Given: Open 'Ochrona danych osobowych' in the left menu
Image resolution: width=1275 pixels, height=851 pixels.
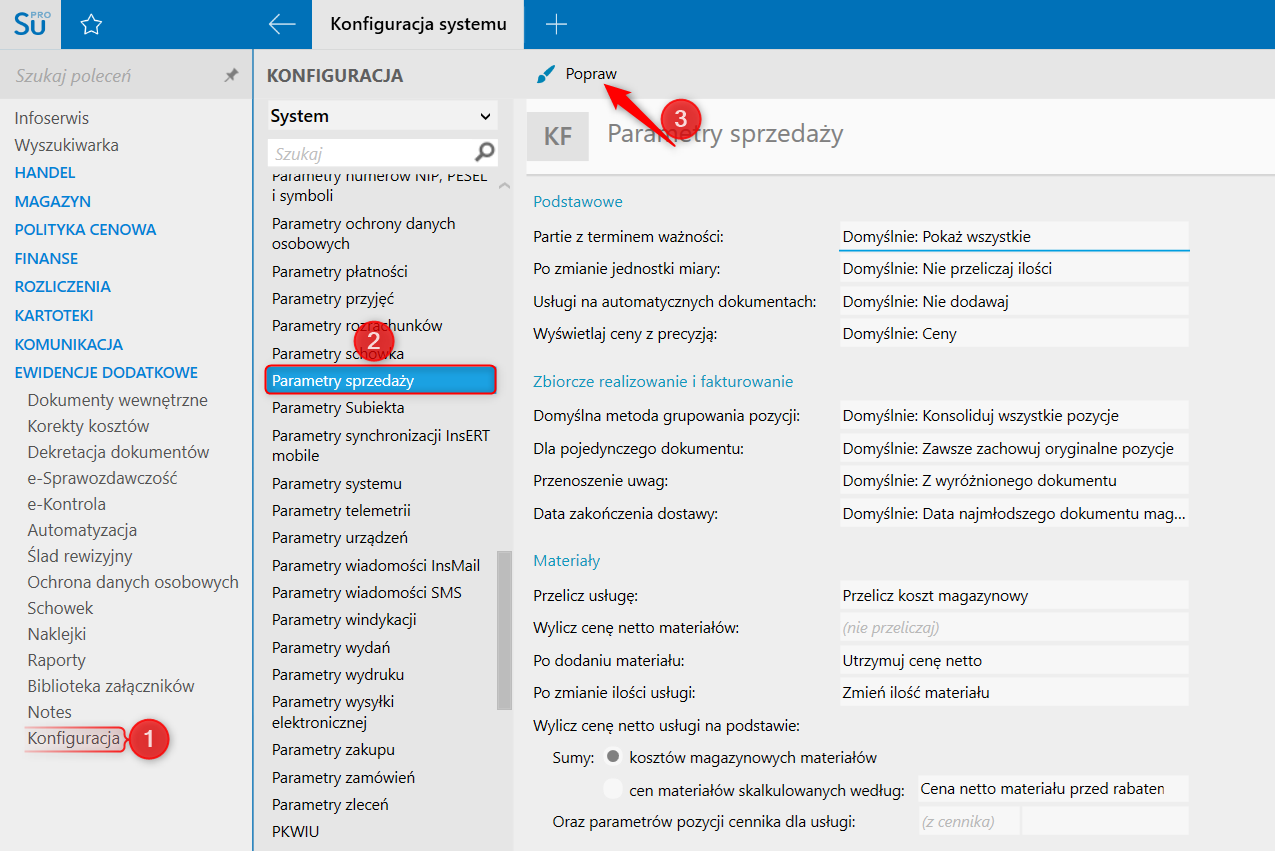Looking at the screenshot, I should pos(133,582).
